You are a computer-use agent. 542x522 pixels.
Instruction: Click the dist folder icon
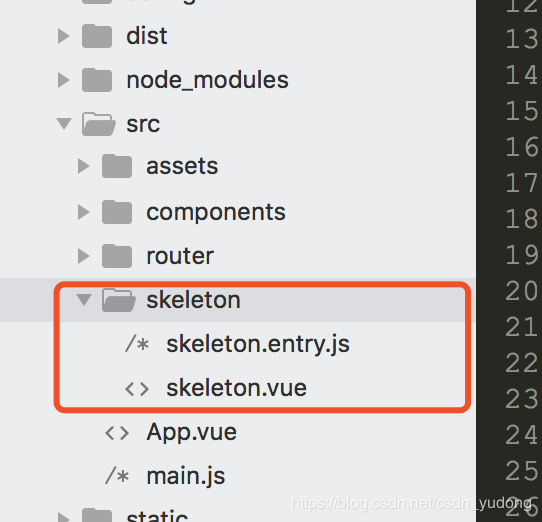(x=97, y=36)
